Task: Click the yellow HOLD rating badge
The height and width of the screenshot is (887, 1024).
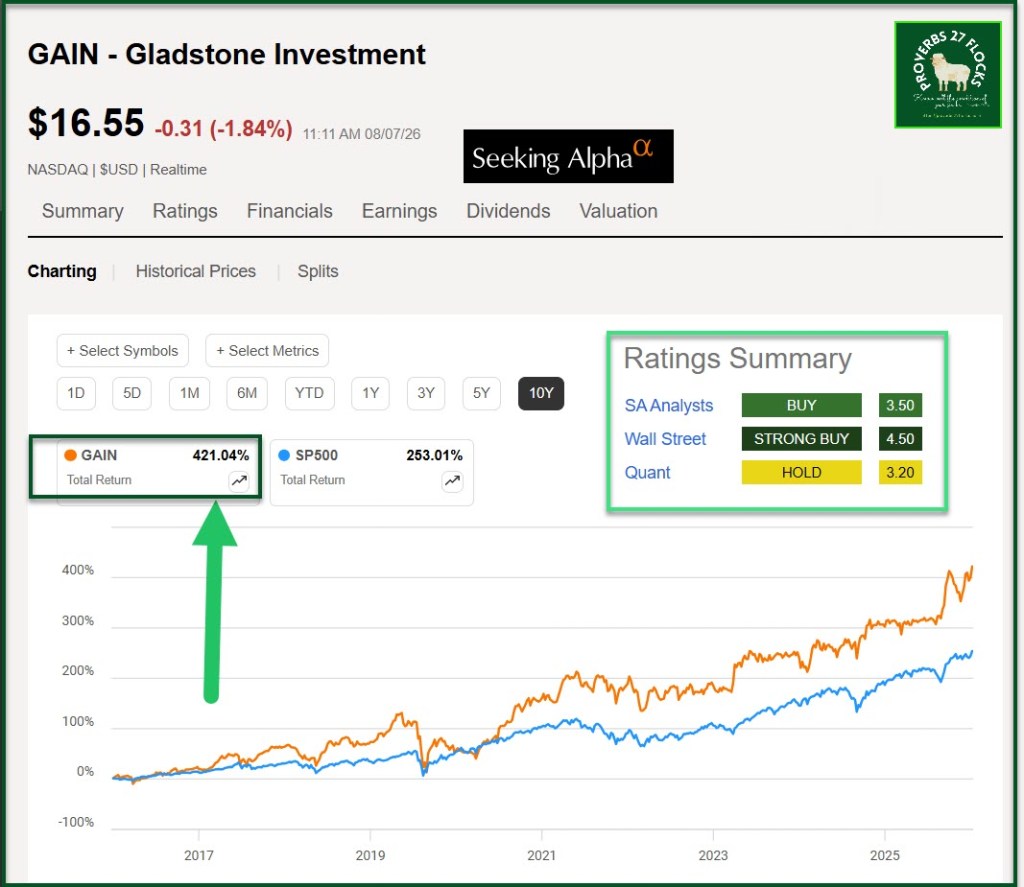Action: (801, 472)
